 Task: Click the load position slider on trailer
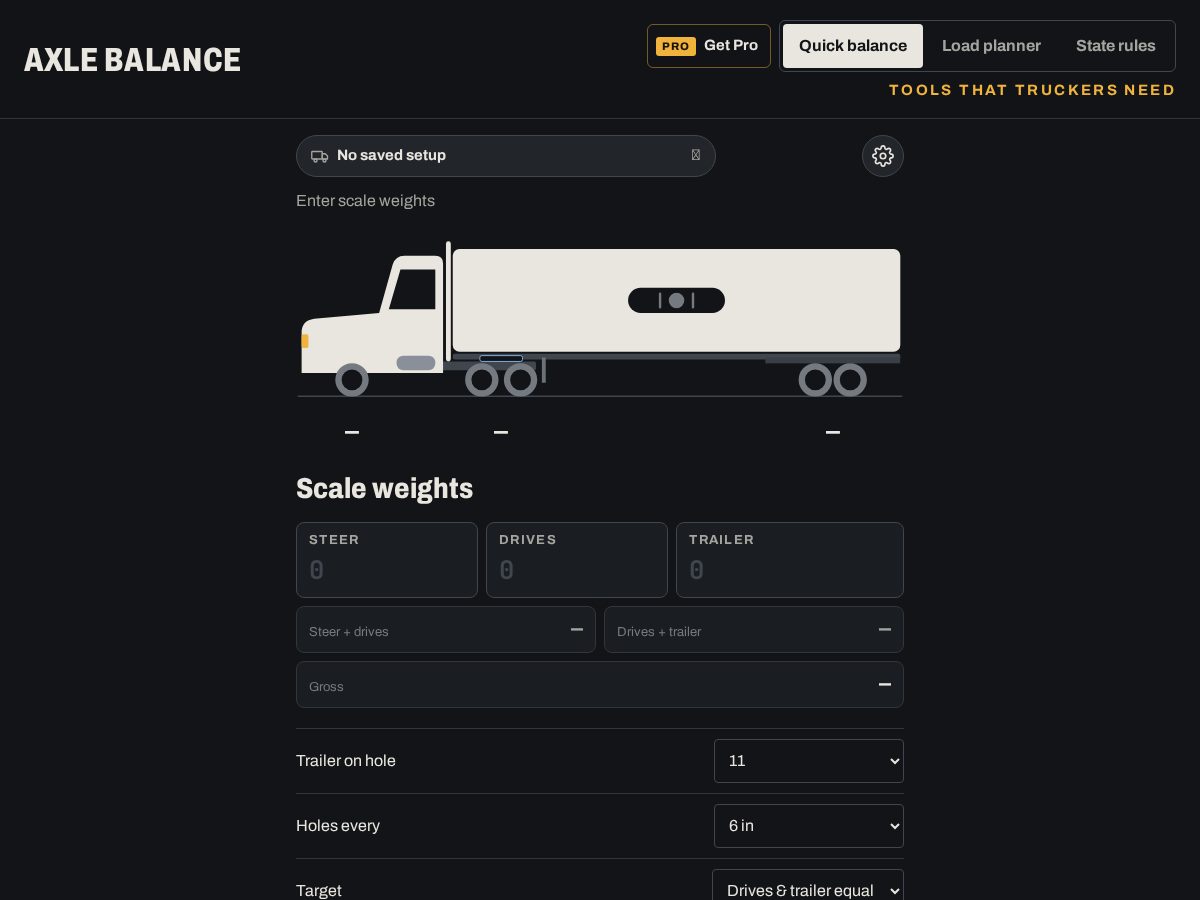[677, 300]
